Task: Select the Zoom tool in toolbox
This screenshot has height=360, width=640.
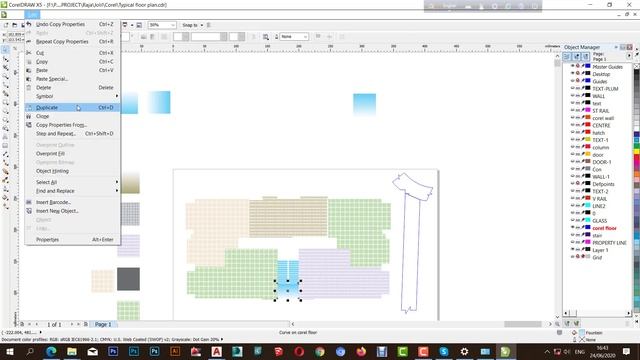Action: 5,76
